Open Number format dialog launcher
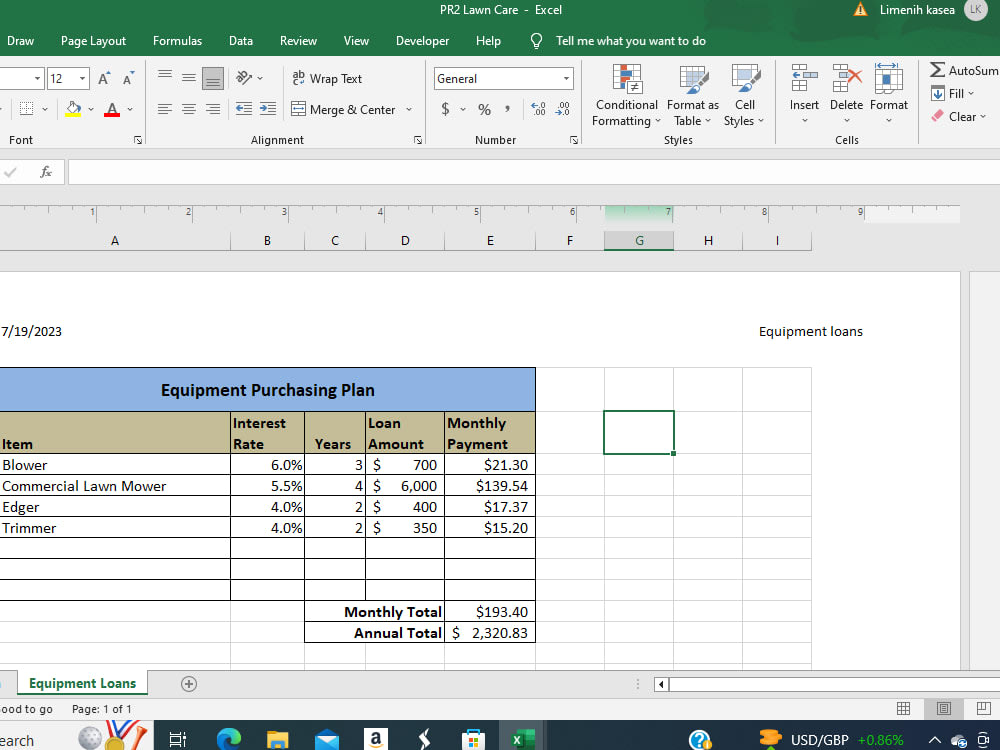Viewport: 1000px width, 750px height. pos(574,140)
